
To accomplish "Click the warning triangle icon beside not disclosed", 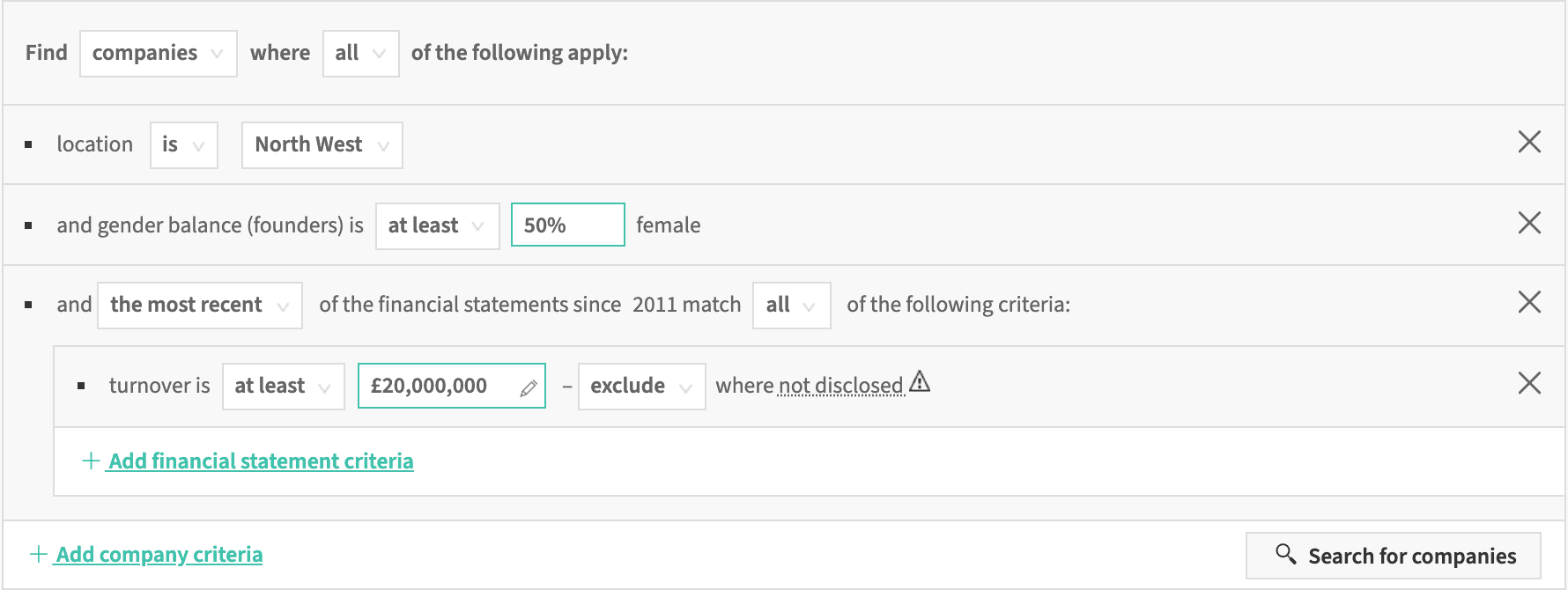I will click(x=920, y=382).
